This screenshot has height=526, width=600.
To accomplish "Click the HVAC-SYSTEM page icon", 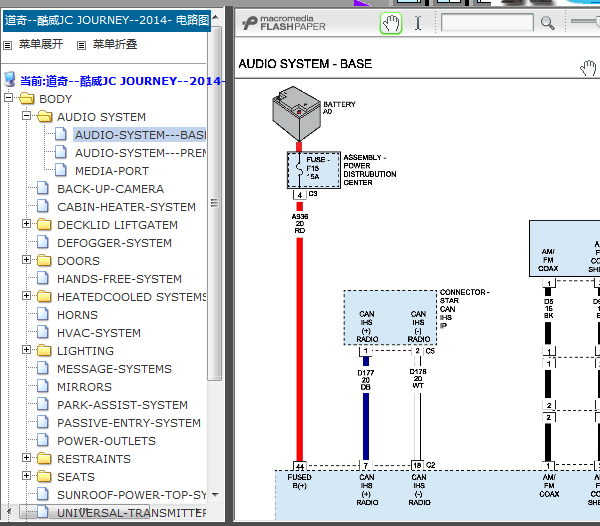I will 43,332.
